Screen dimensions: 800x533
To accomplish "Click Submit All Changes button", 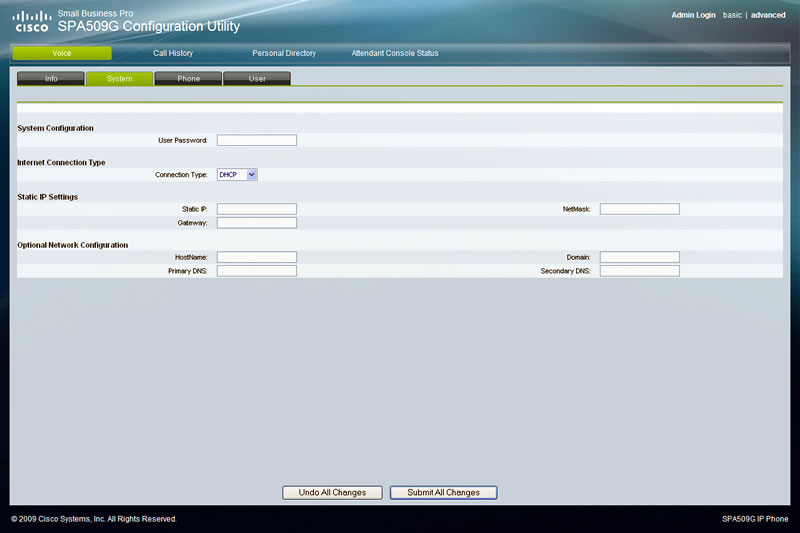I will (x=443, y=493).
